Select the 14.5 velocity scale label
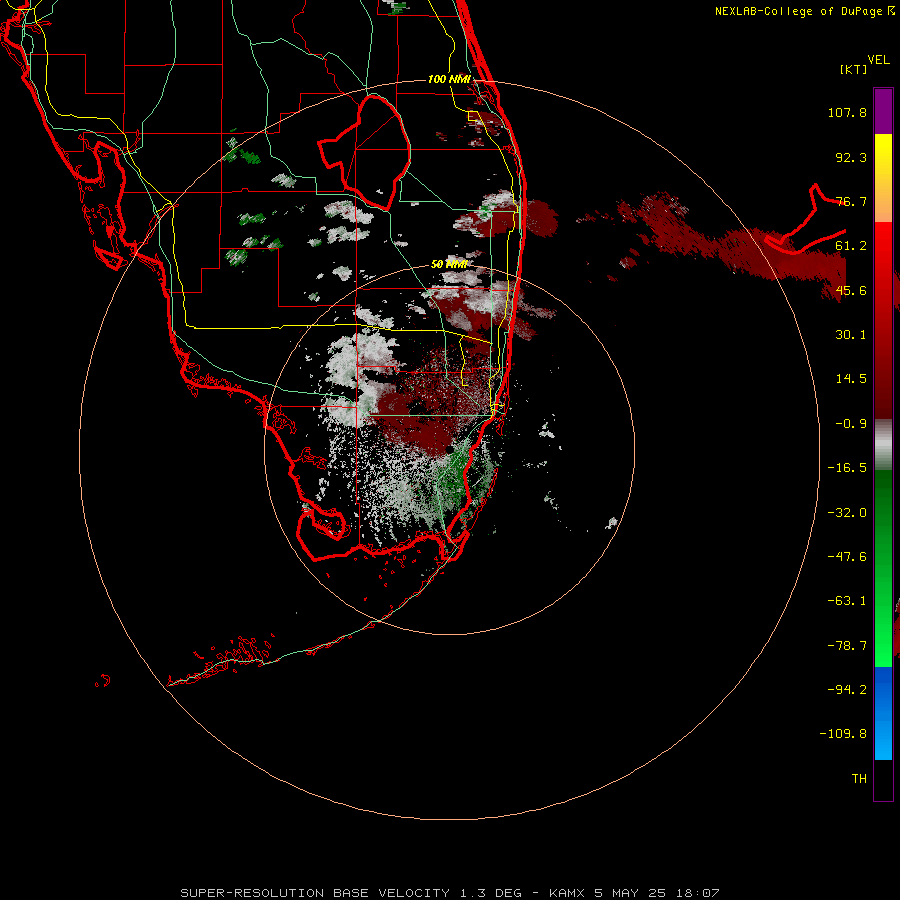 [x=851, y=379]
